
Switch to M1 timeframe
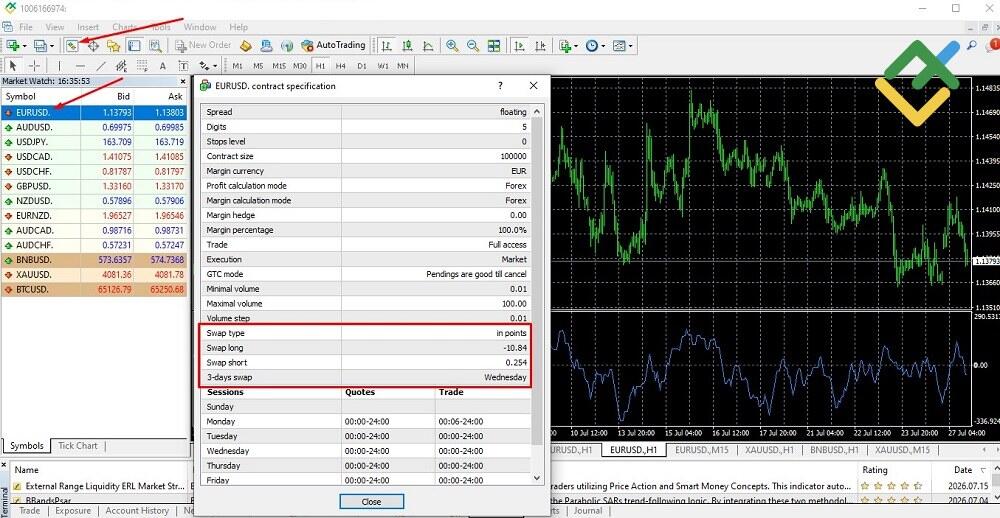coord(237,66)
